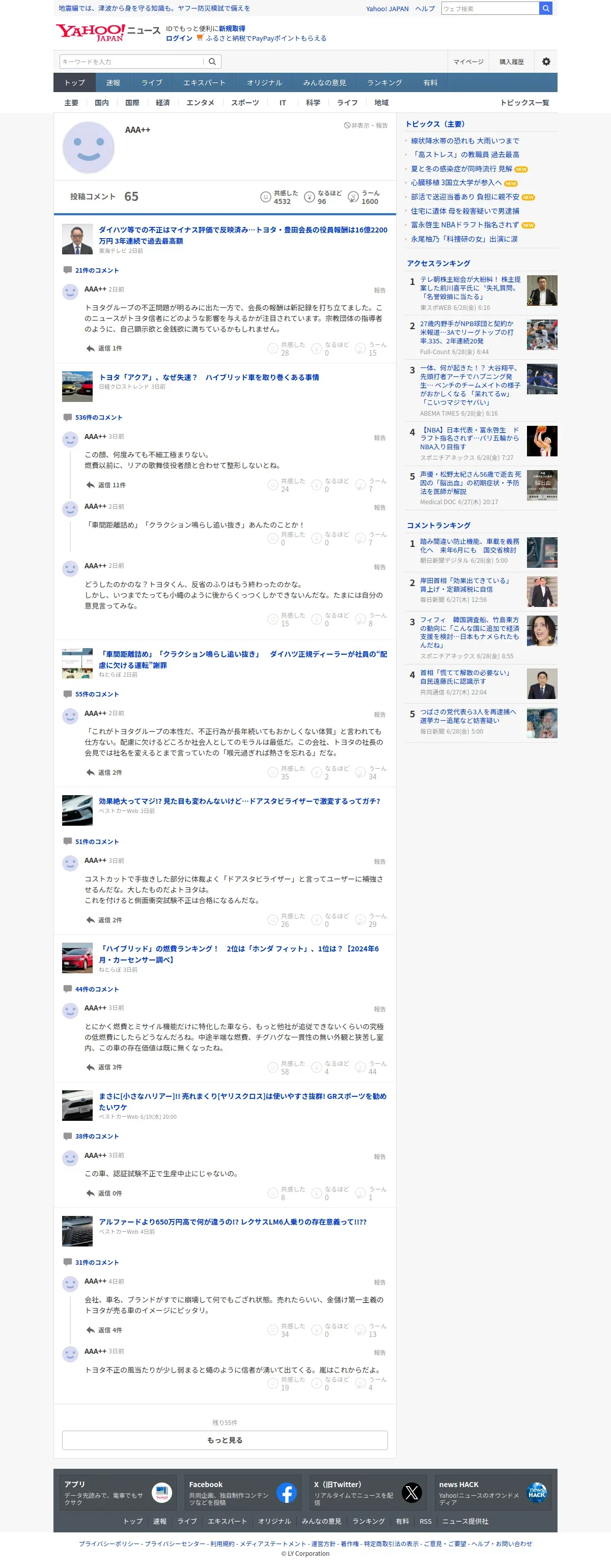Click speech bubble 55件のコメント
This screenshot has width=611, height=1568.
coord(67,694)
